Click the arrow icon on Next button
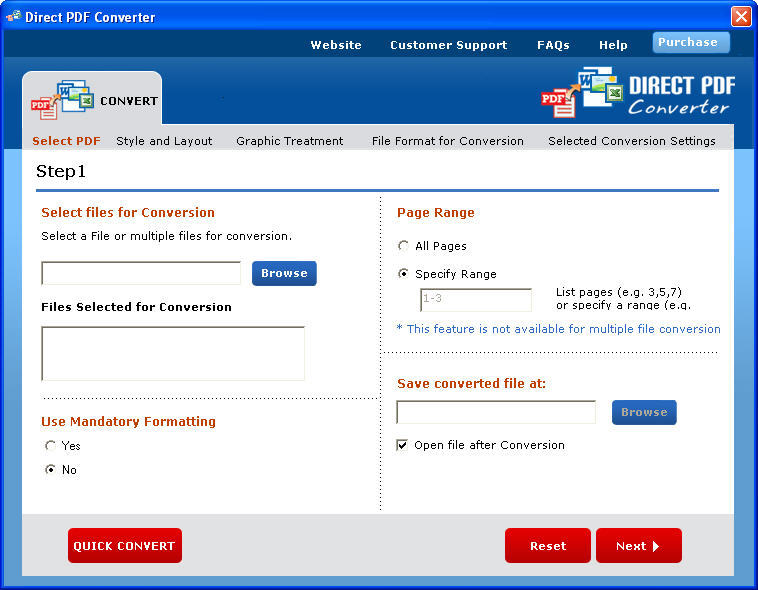Screen dimensions: 758x590 pos(656,546)
